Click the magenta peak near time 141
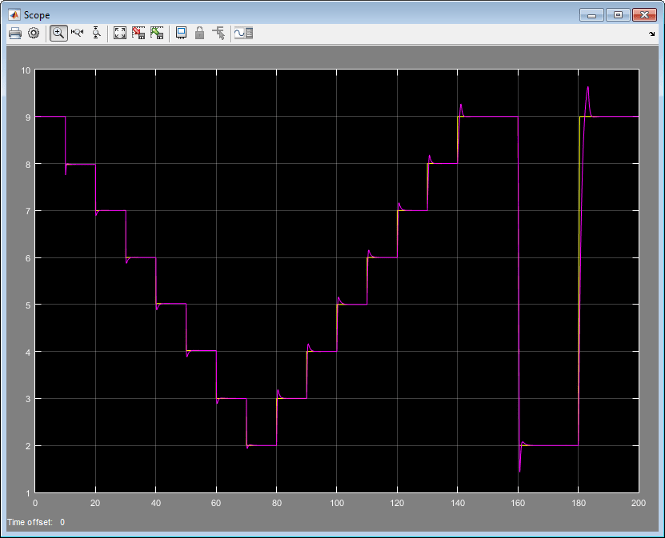 coord(461,105)
